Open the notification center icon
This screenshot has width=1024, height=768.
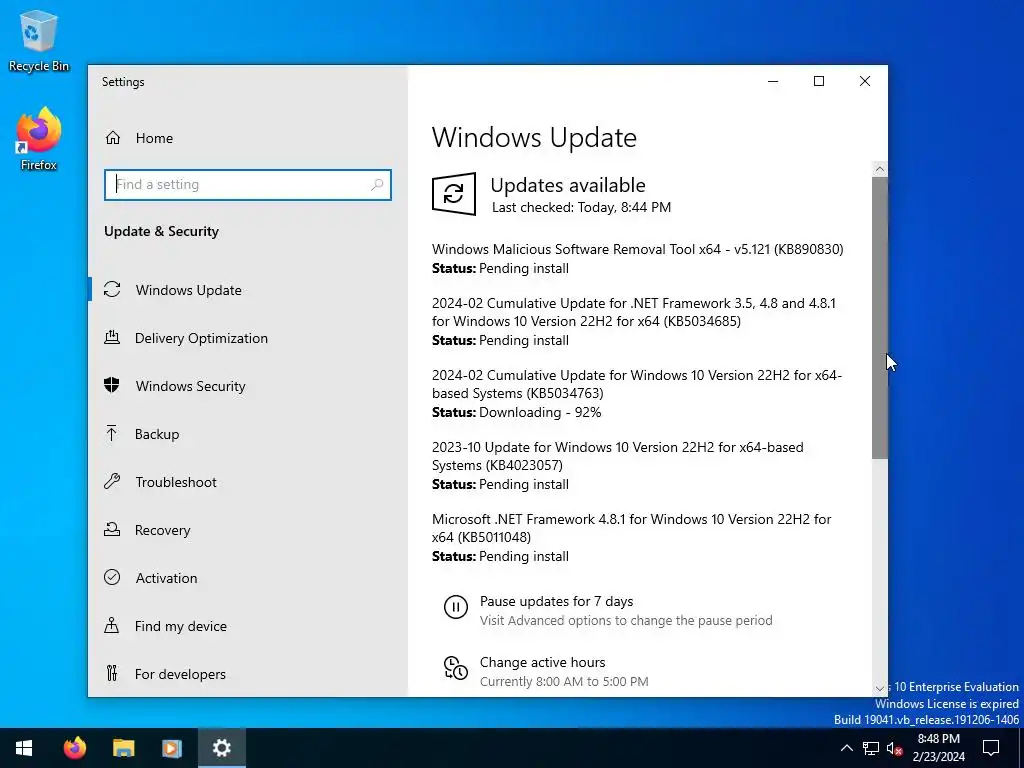(x=991, y=748)
